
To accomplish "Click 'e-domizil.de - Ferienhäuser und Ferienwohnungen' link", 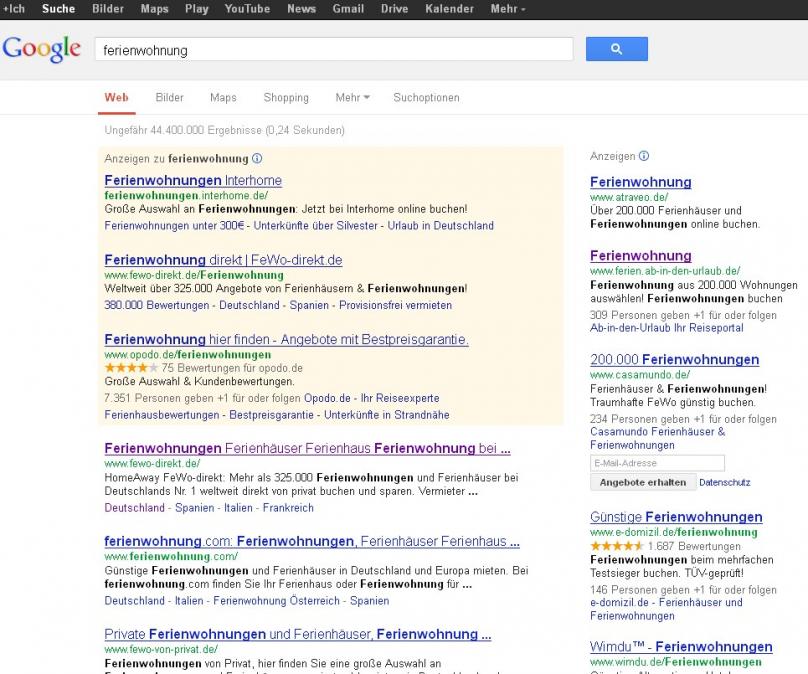I will [666, 609].
